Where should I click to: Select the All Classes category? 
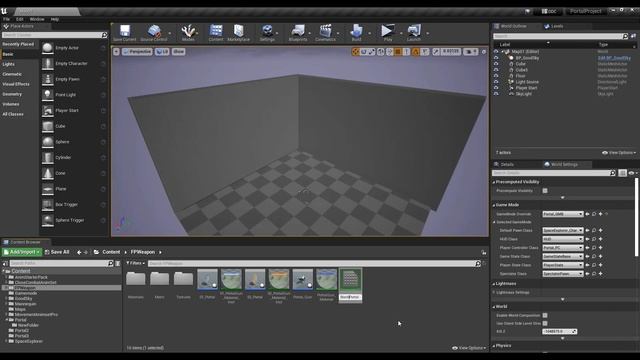coord(13,114)
